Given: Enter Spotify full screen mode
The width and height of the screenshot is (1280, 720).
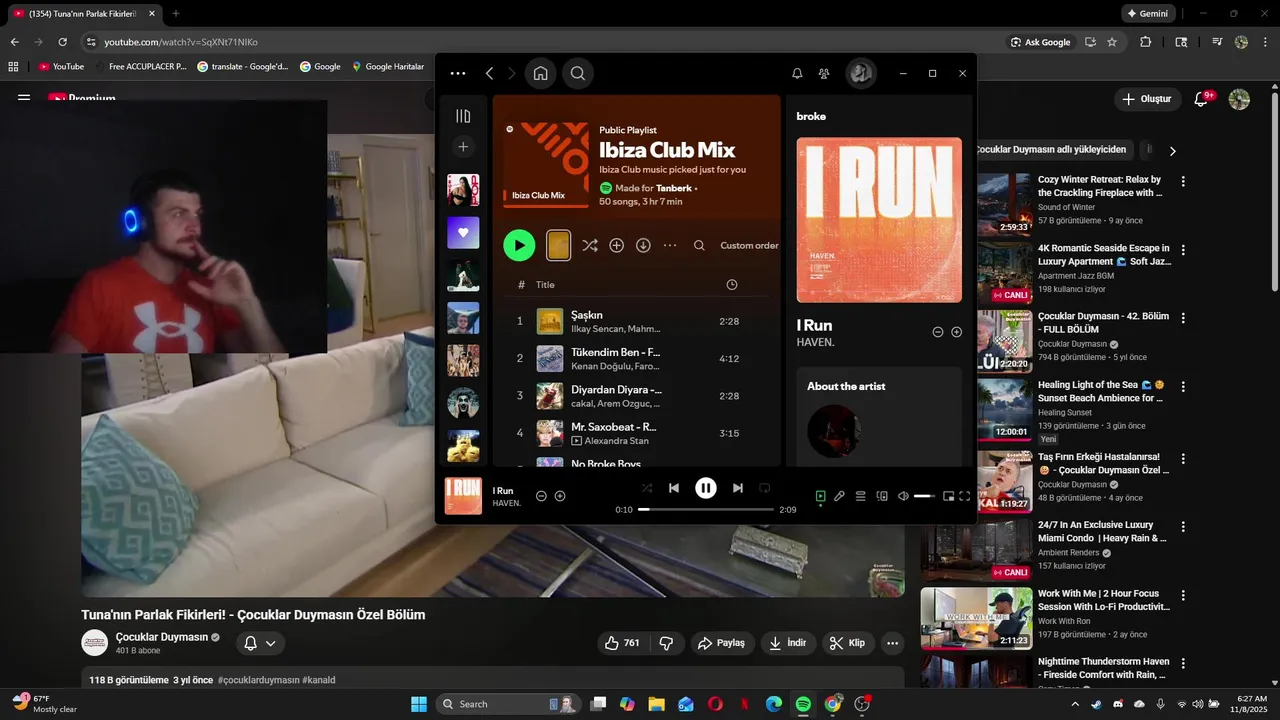Looking at the screenshot, I should click(965, 496).
